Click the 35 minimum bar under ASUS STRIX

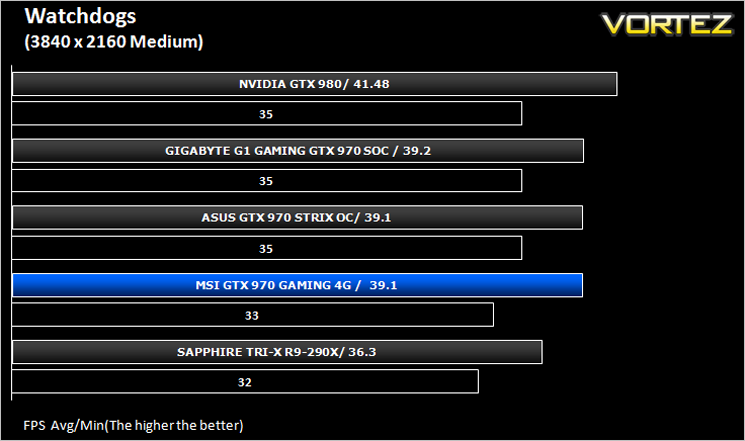pyautogui.click(x=267, y=248)
